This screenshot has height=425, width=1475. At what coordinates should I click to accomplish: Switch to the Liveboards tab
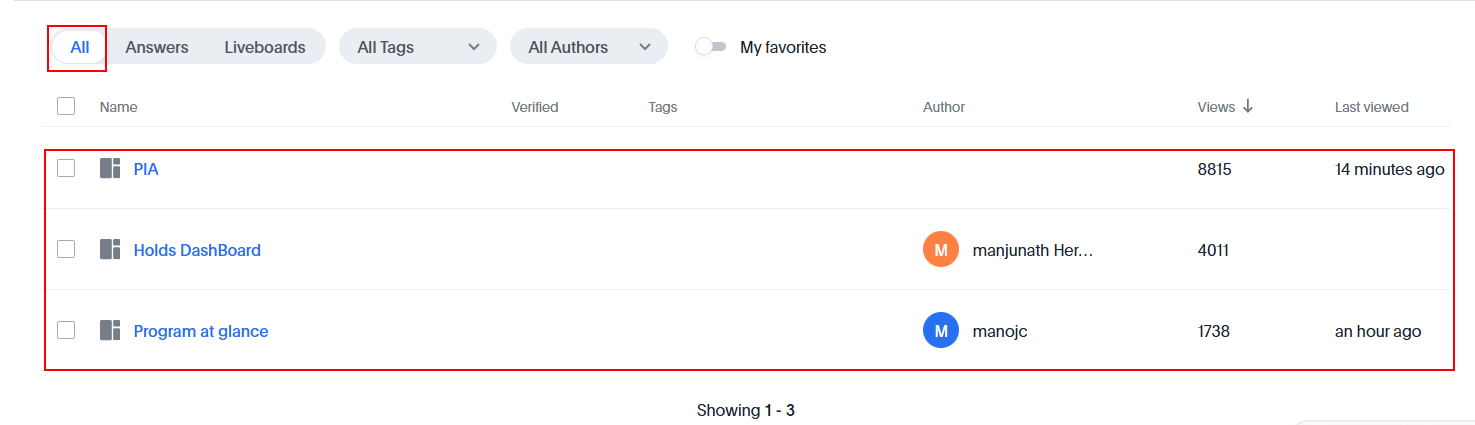coord(265,47)
